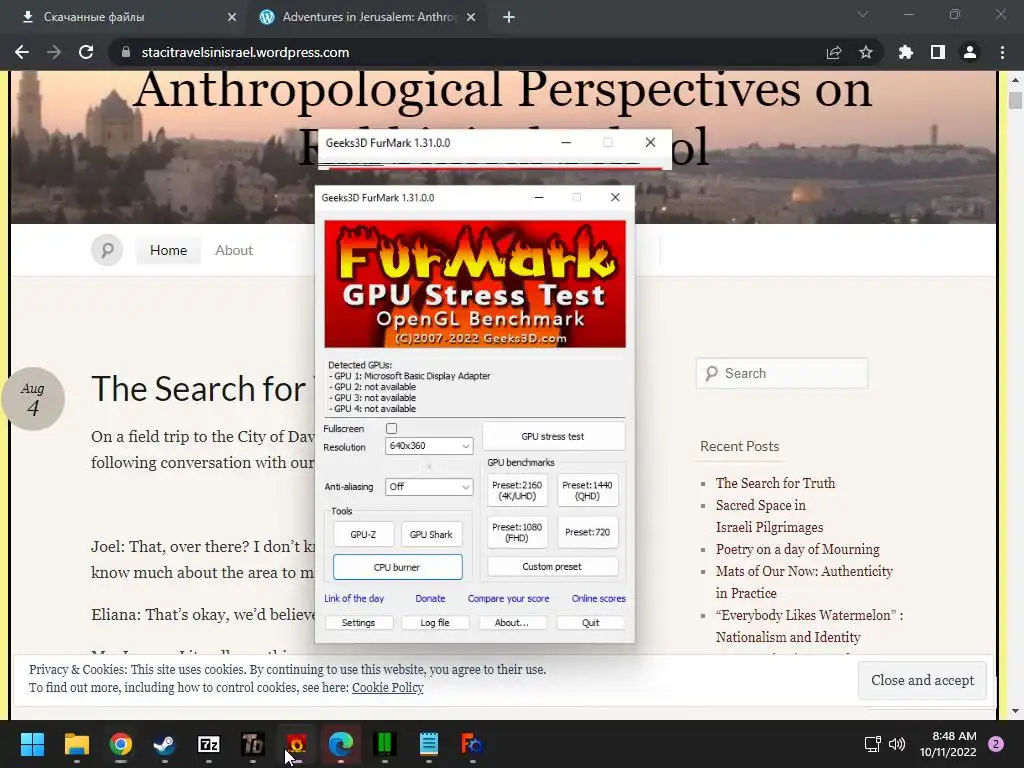Reload the current page

click(x=86, y=52)
